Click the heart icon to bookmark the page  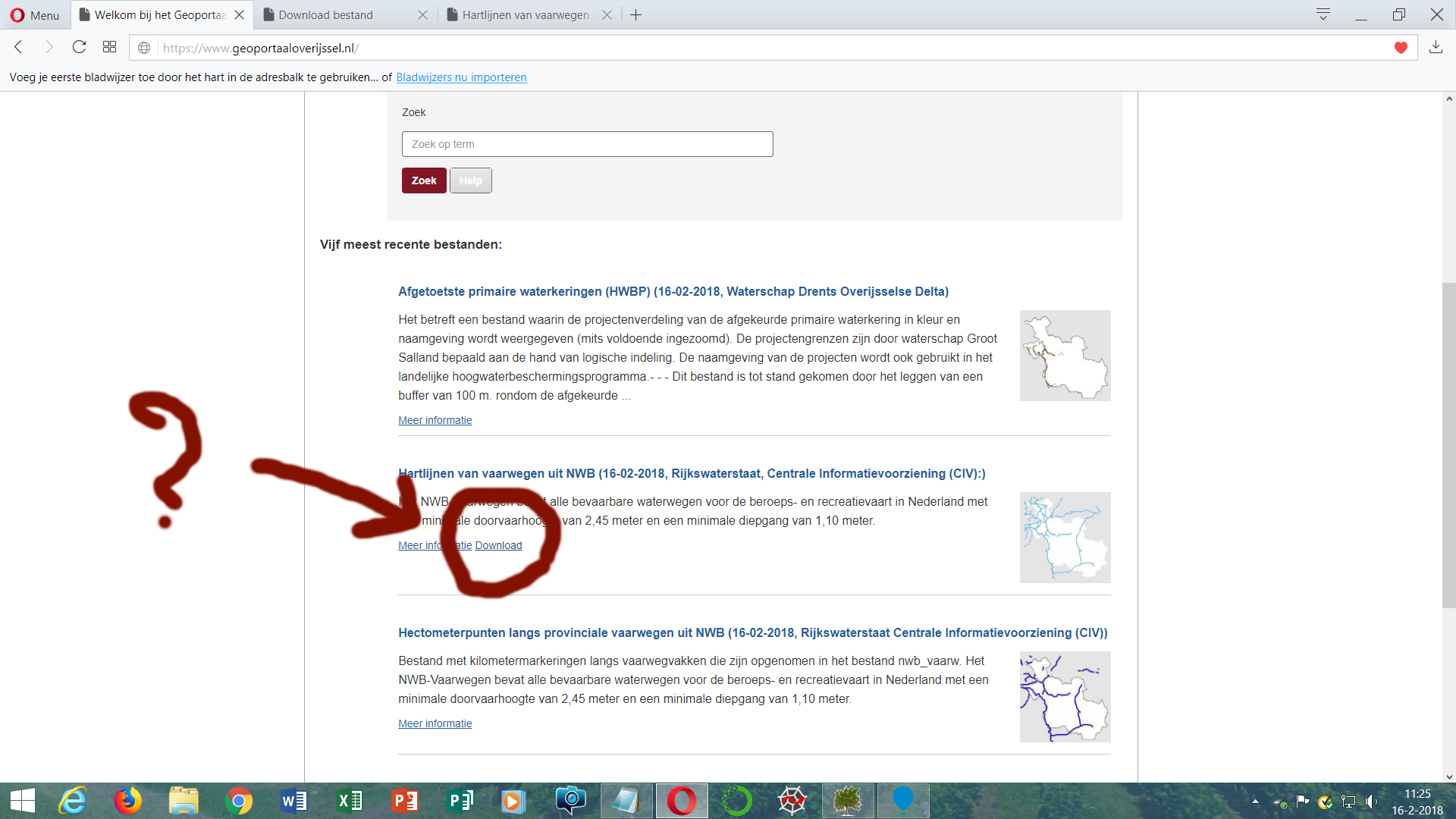click(1400, 46)
